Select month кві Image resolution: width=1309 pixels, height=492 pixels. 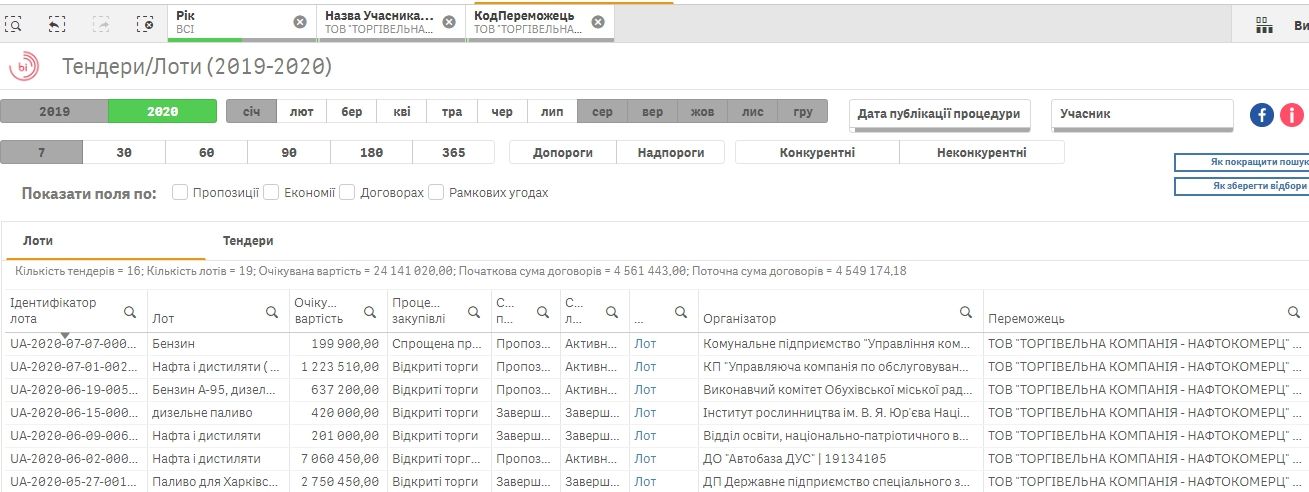[x=402, y=111]
